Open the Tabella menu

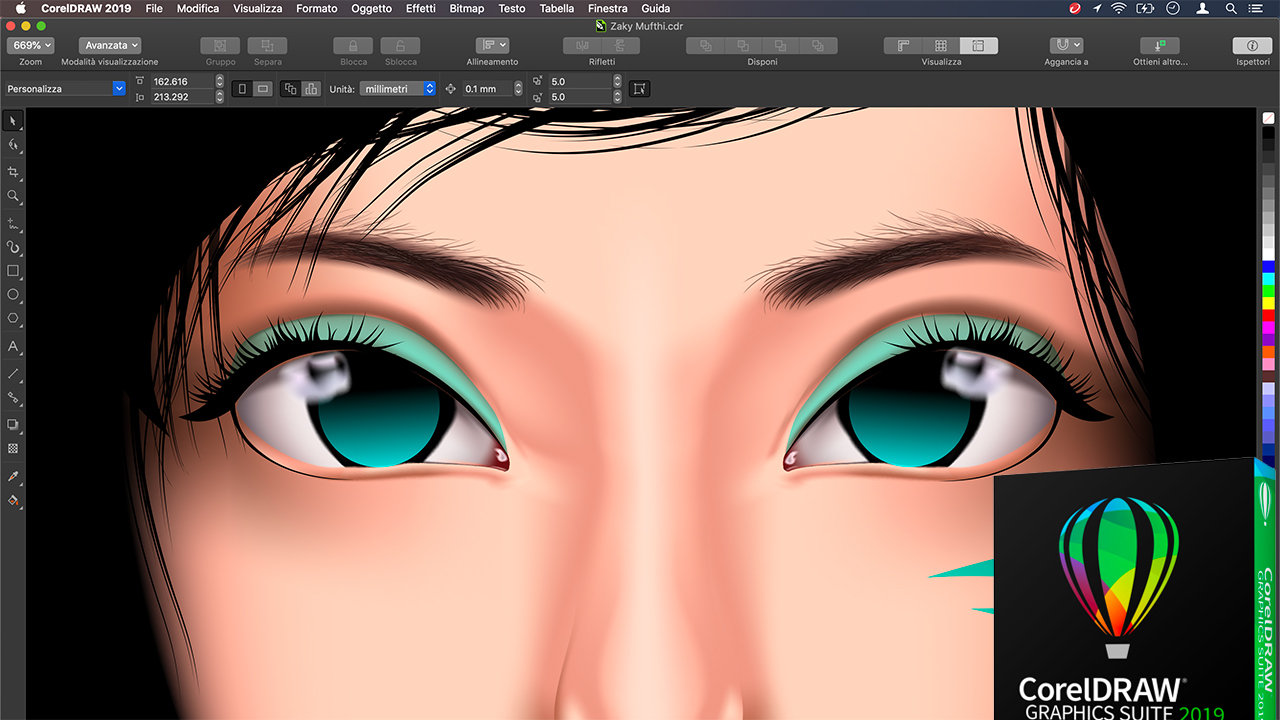[x=556, y=8]
